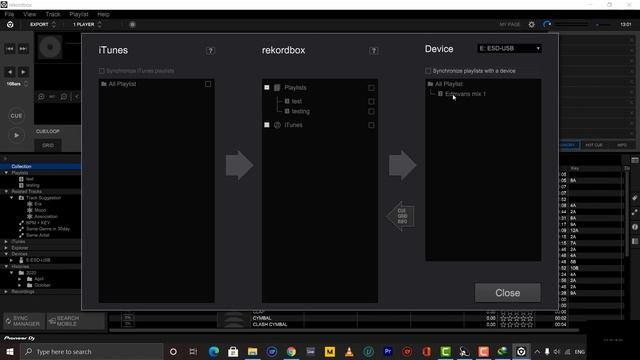The height and width of the screenshot is (360, 640).
Task: Open Microsoft Edge from taskbar
Action: point(213,351)
